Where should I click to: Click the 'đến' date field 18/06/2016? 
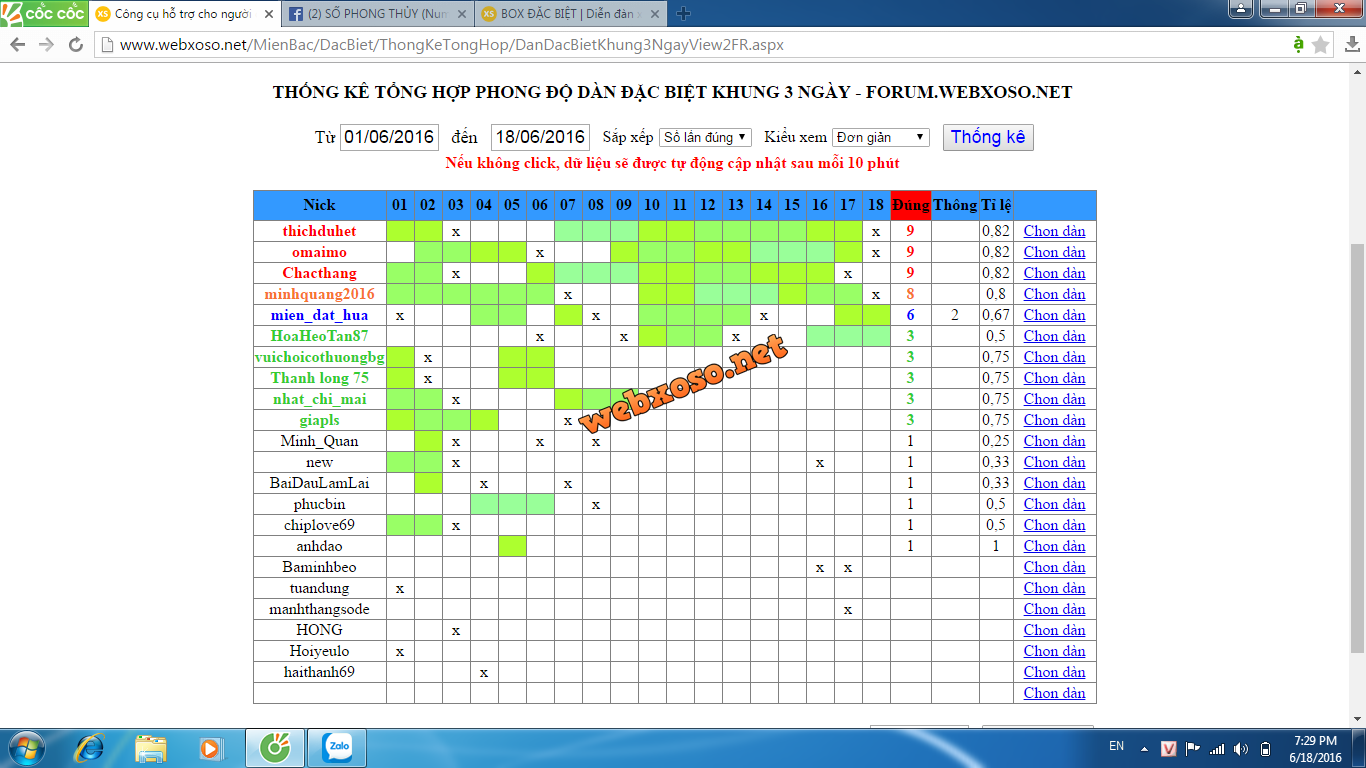540,137
